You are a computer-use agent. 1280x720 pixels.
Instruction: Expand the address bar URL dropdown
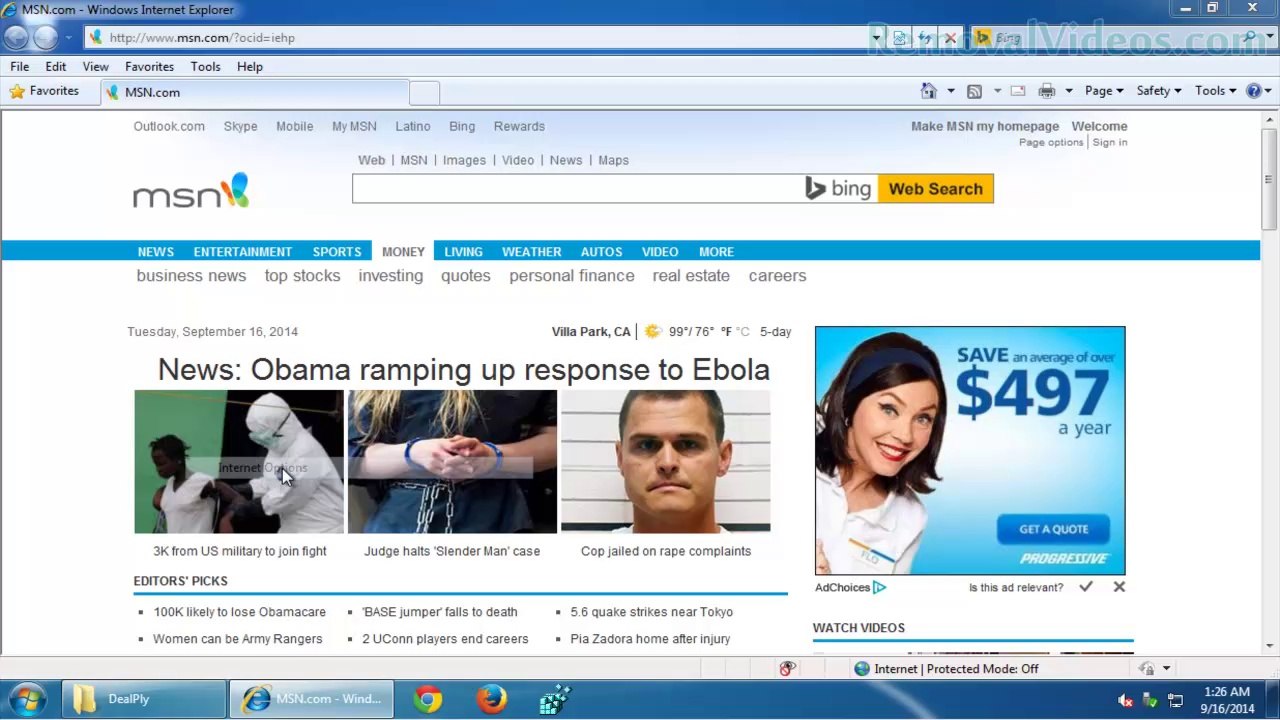(876, 38)
